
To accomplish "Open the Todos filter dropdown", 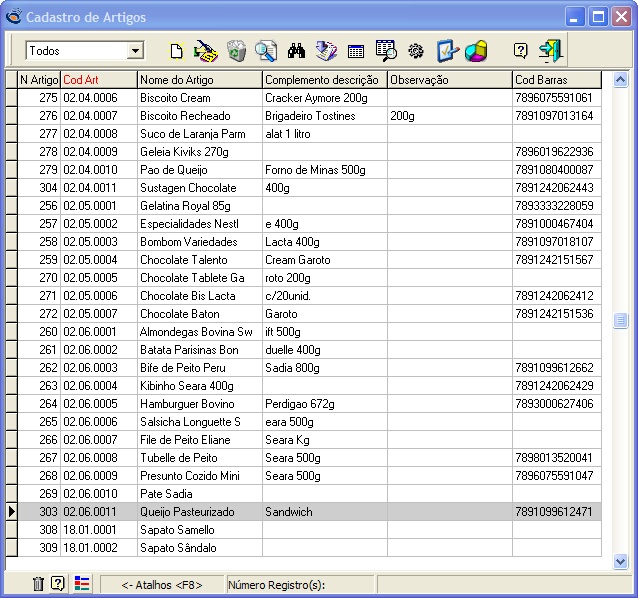I will 135,51.
